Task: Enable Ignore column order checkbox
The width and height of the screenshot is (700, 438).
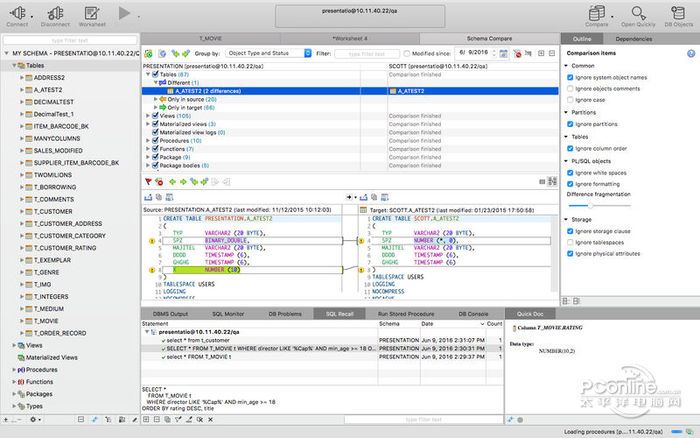Action: 570,149
